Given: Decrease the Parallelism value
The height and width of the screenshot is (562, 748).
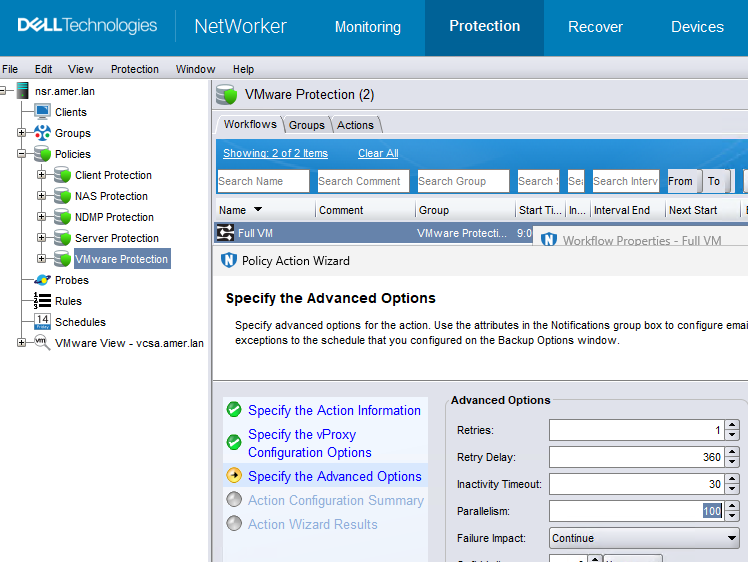Looking at the screenshot, I should pos(732,516).
